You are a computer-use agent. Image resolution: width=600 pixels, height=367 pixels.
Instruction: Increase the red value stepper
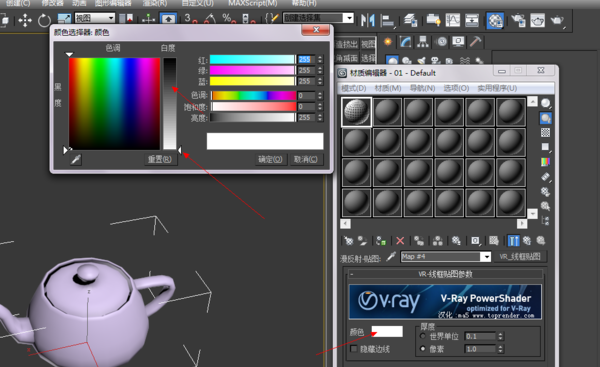pos(320,57)
